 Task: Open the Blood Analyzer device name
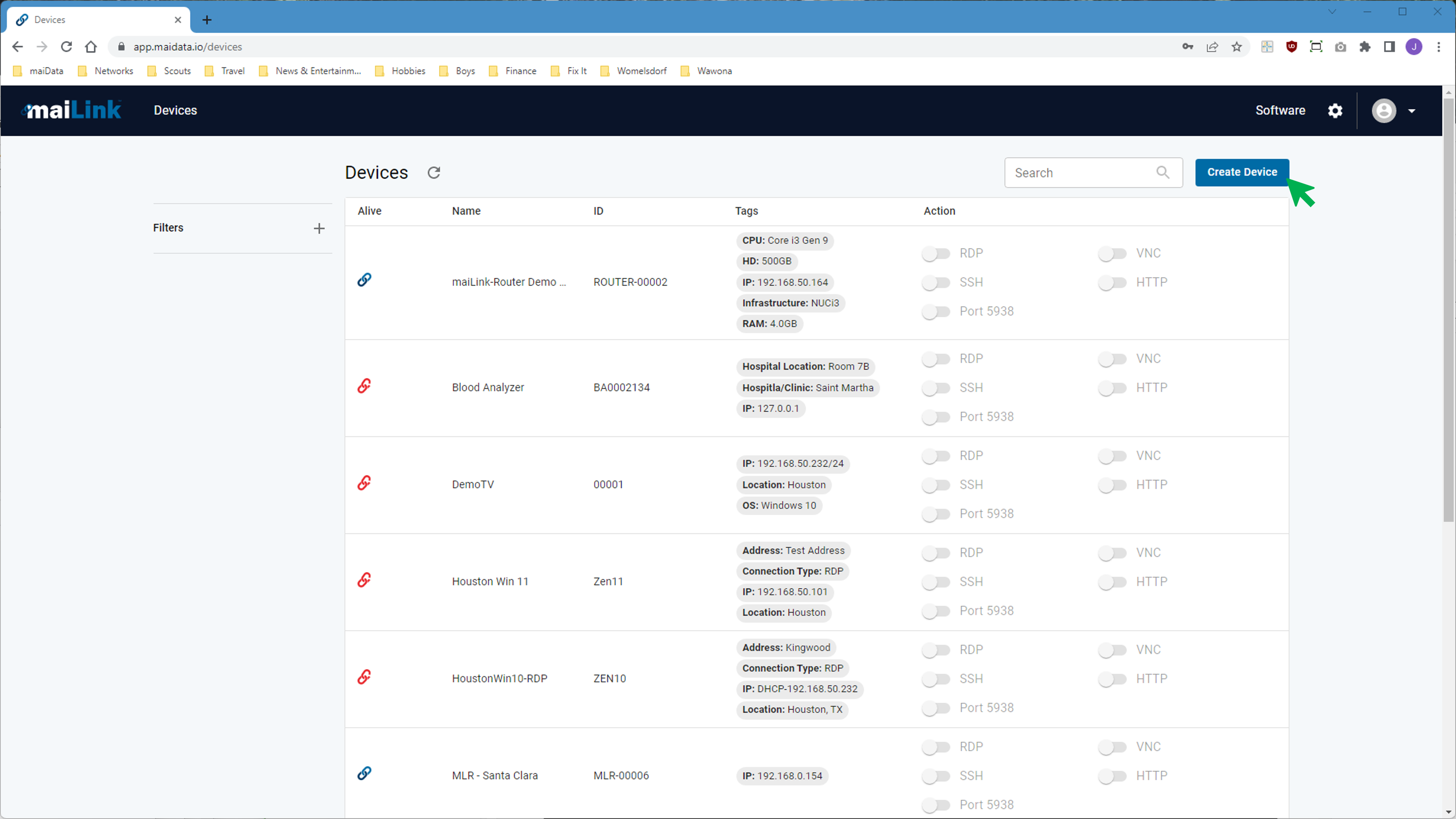click(488, 388)
